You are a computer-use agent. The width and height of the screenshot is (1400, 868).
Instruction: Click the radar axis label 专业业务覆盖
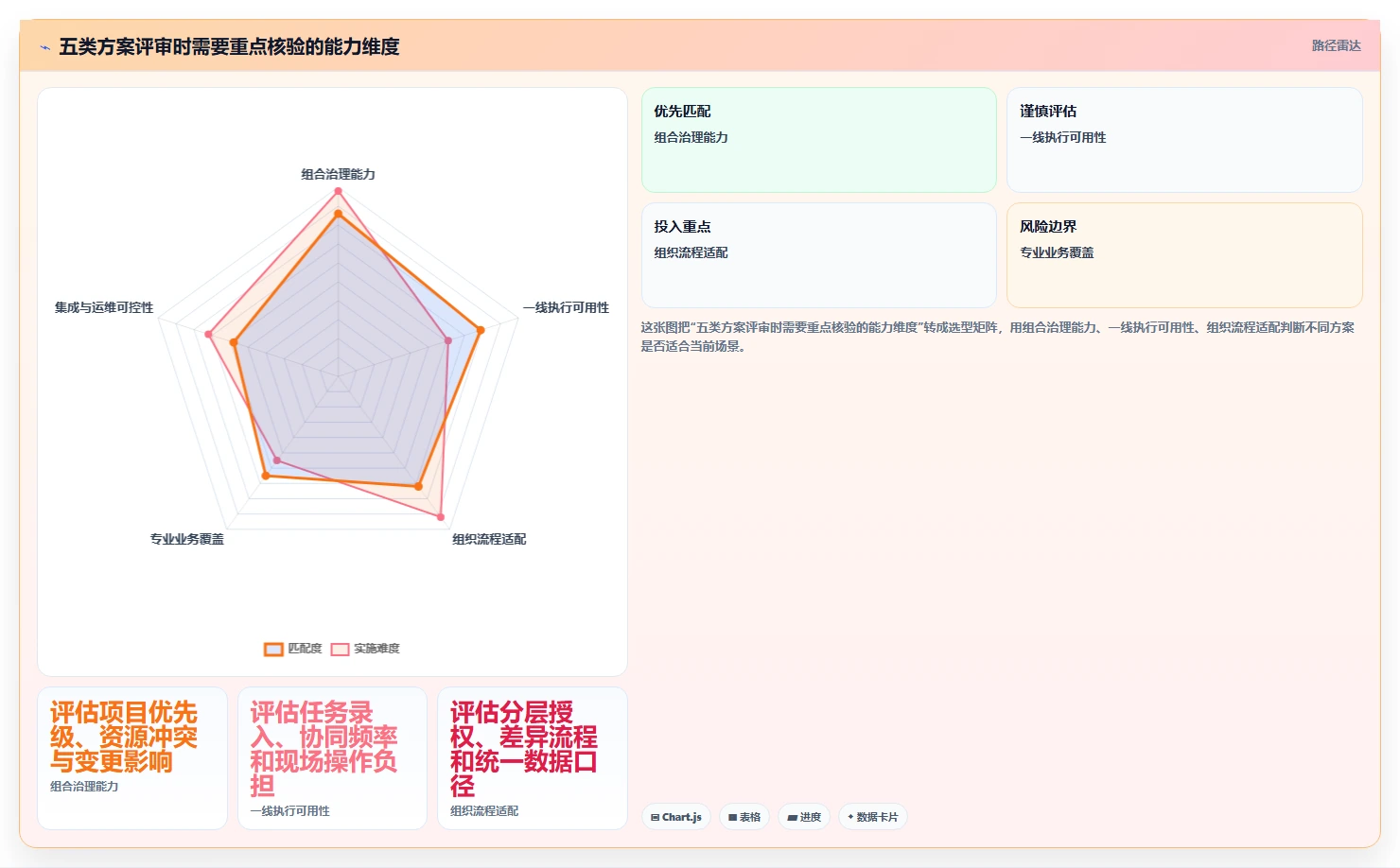pos(187,539)
